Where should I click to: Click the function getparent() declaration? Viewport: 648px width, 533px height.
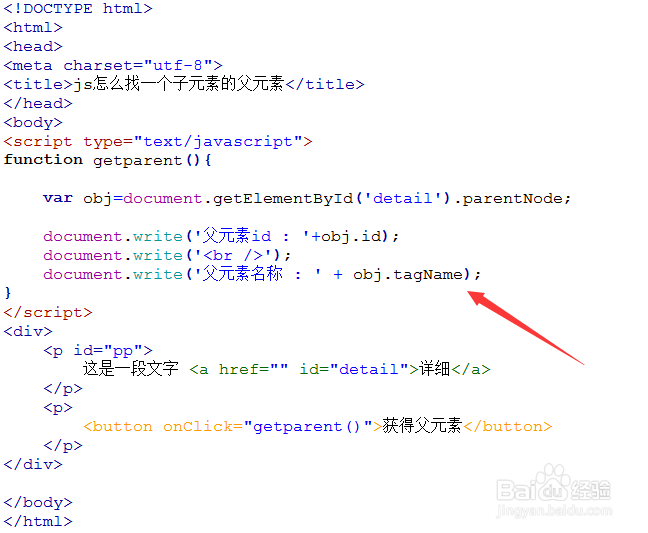[107, 160]
